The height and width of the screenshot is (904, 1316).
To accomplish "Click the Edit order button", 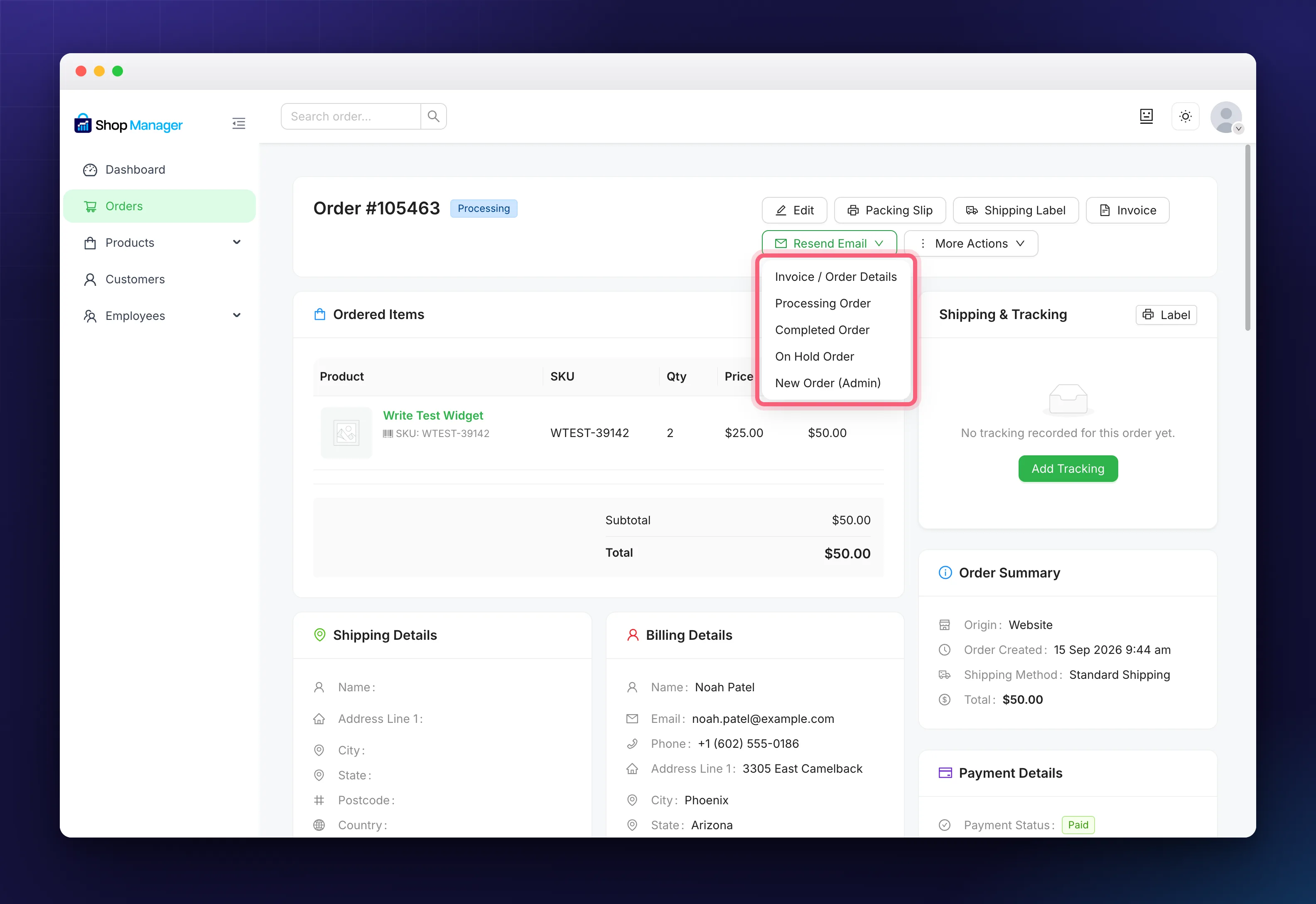I will click(794, 210).
